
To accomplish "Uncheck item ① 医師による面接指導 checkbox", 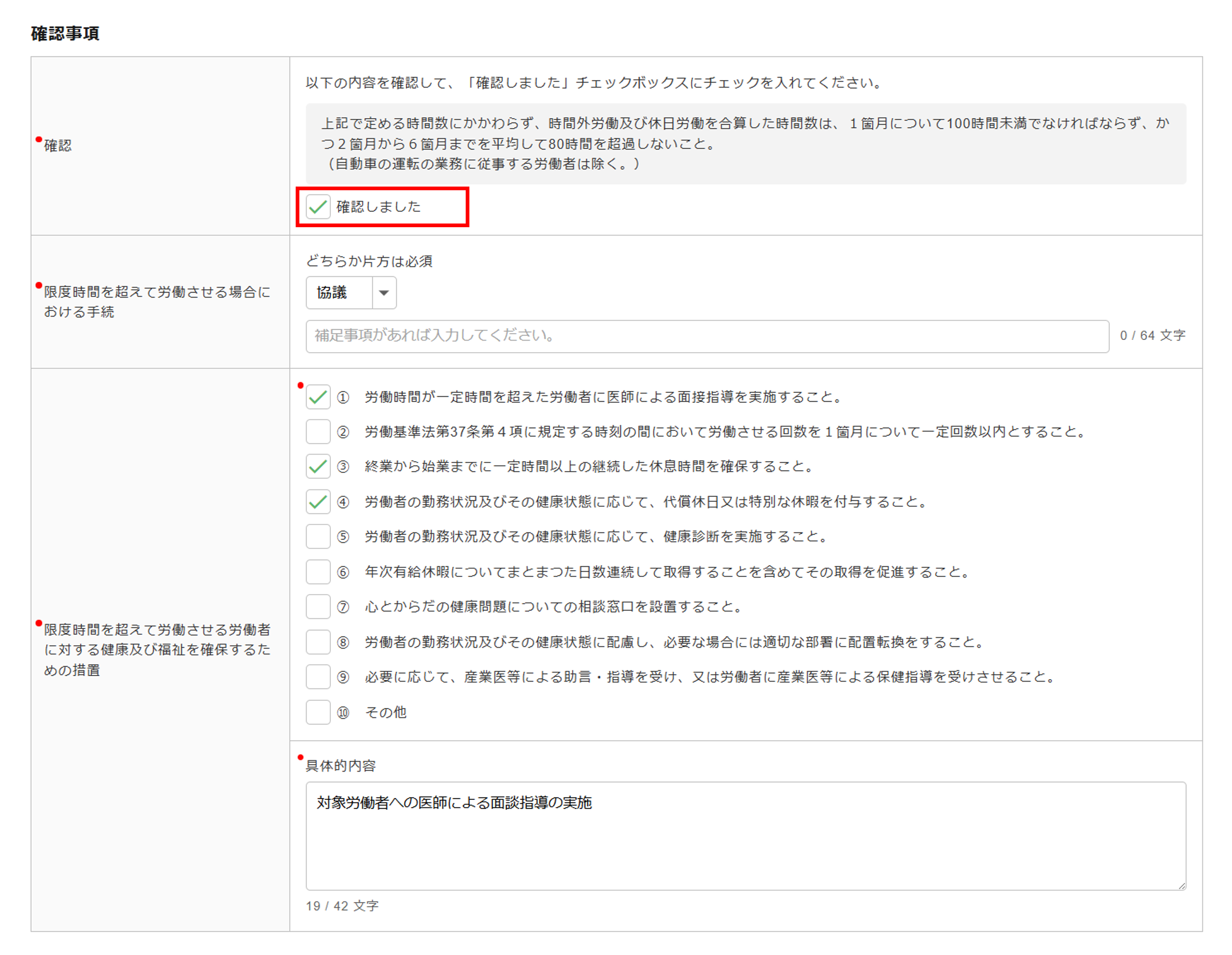I will (318, 397).
